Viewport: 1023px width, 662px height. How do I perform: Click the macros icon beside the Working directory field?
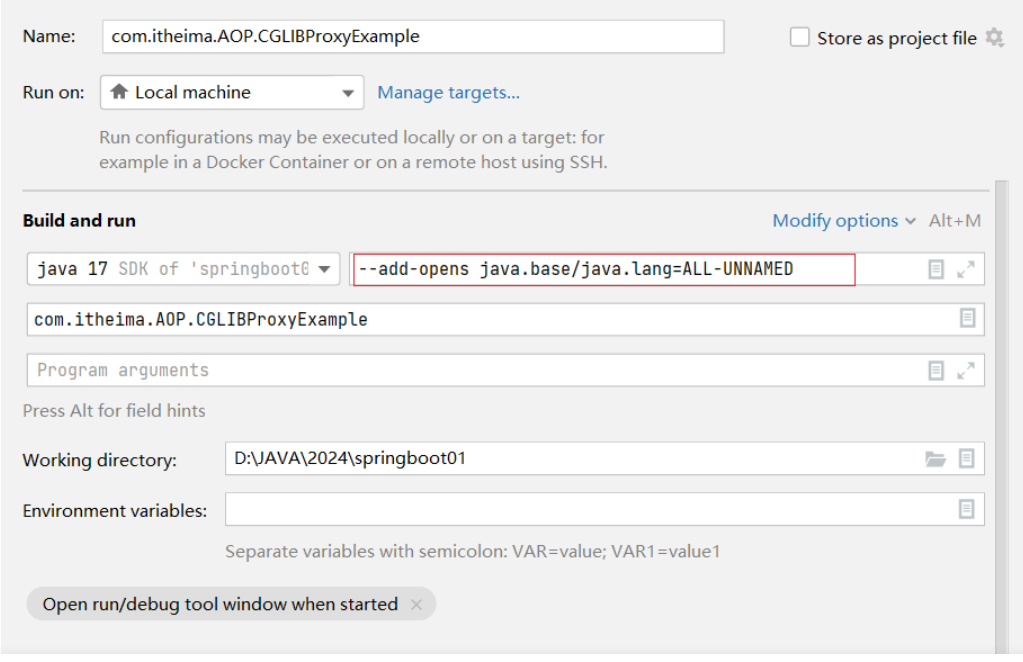[966, 458]
